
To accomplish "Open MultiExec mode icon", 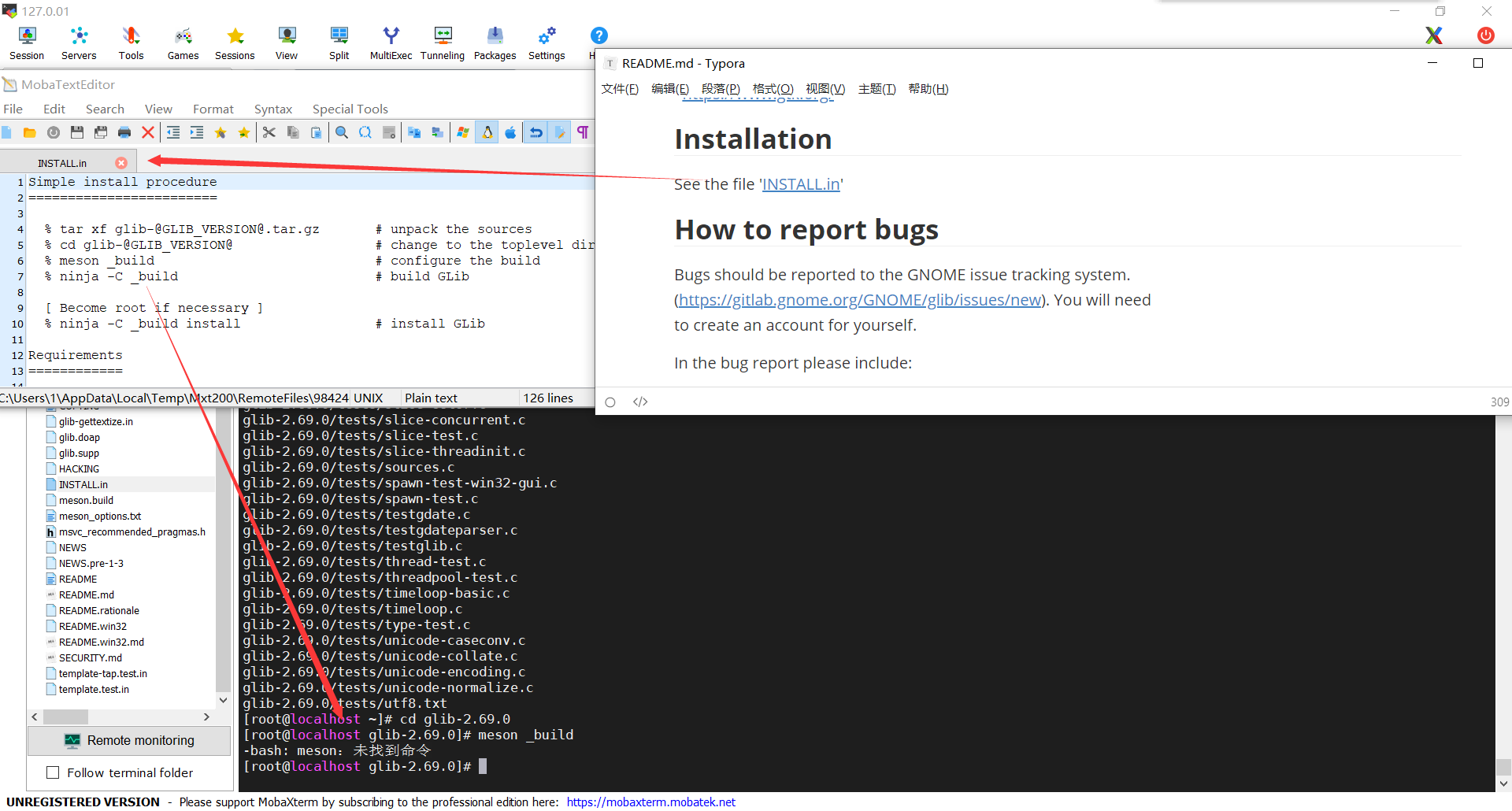I will 391,43.
